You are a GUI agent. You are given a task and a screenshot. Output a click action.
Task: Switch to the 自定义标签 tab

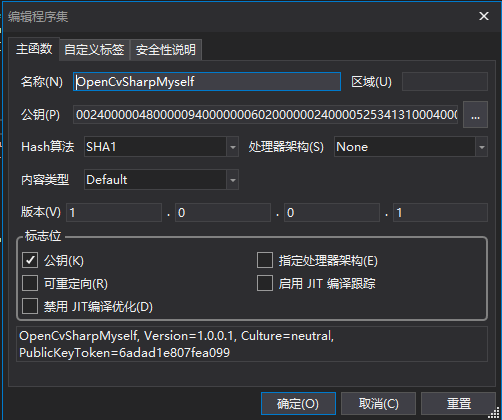pos(94,50)
